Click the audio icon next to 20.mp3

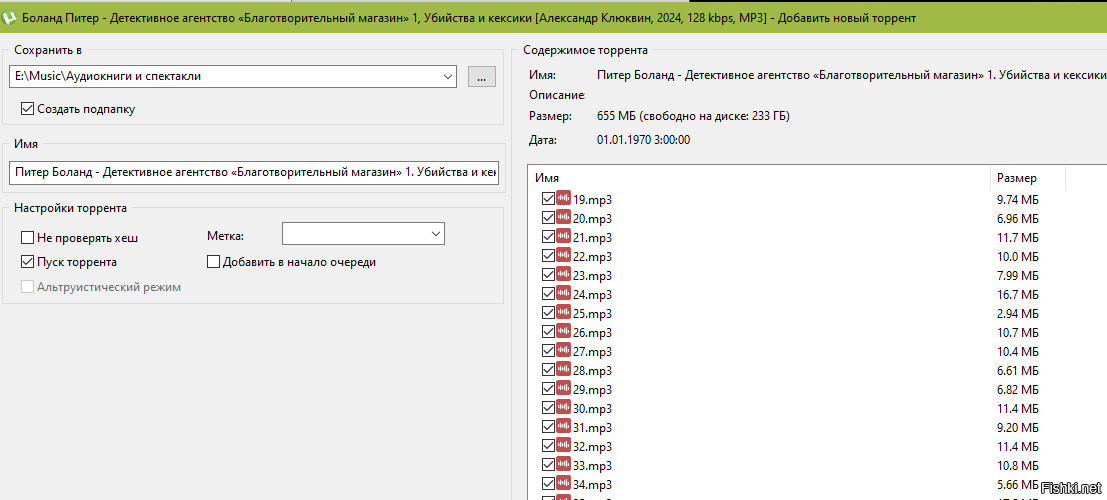tap(563, 218)
